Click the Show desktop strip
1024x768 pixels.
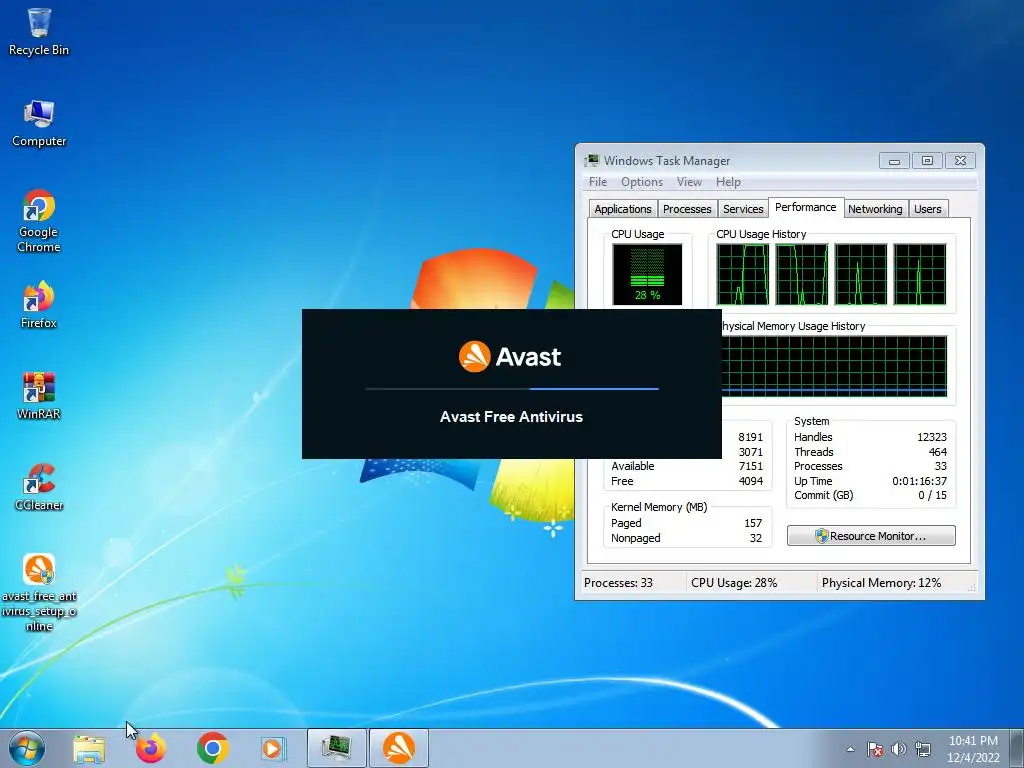[x=1016, y=748]
